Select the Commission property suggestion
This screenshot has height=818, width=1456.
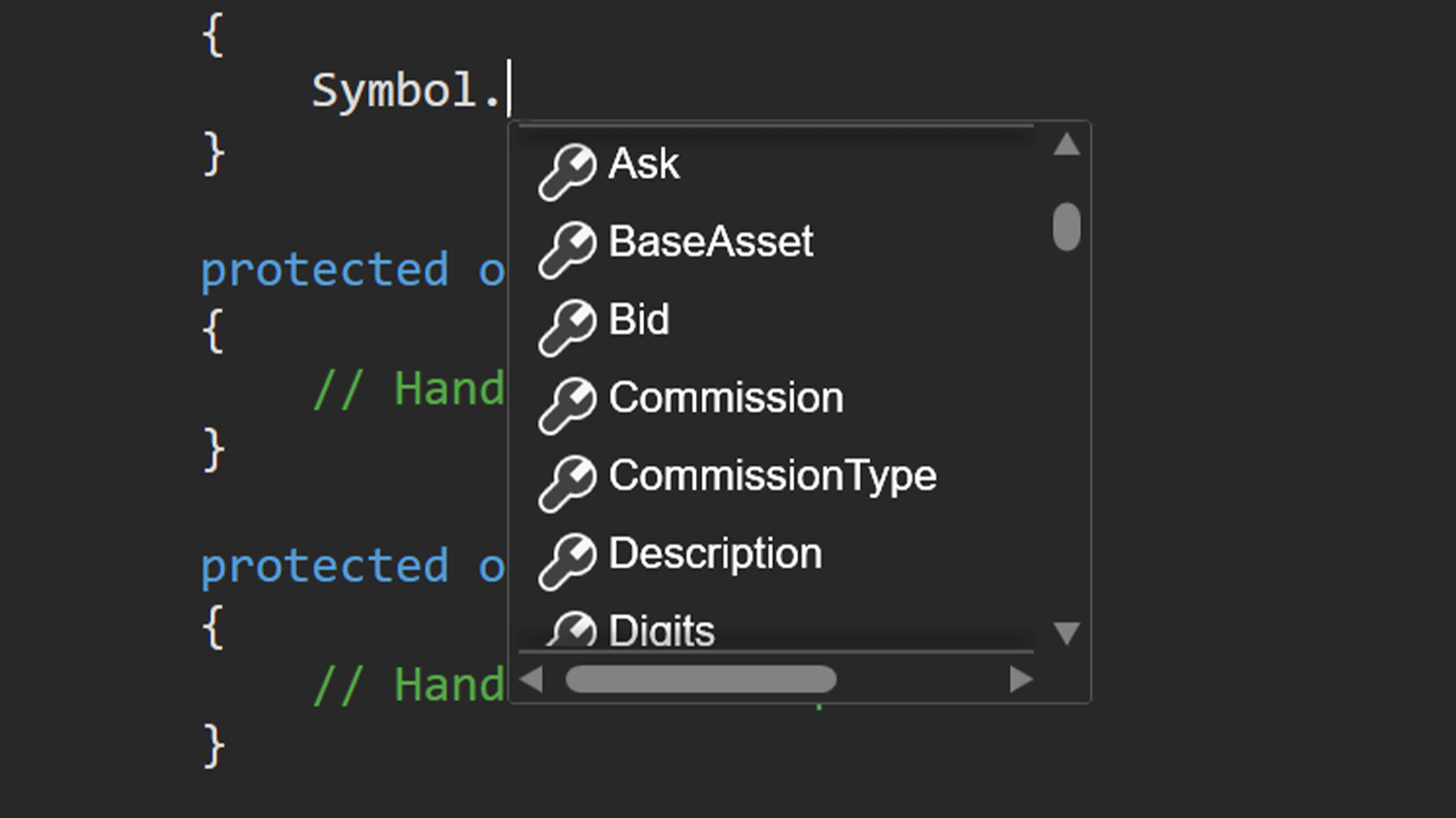(726, 398)
